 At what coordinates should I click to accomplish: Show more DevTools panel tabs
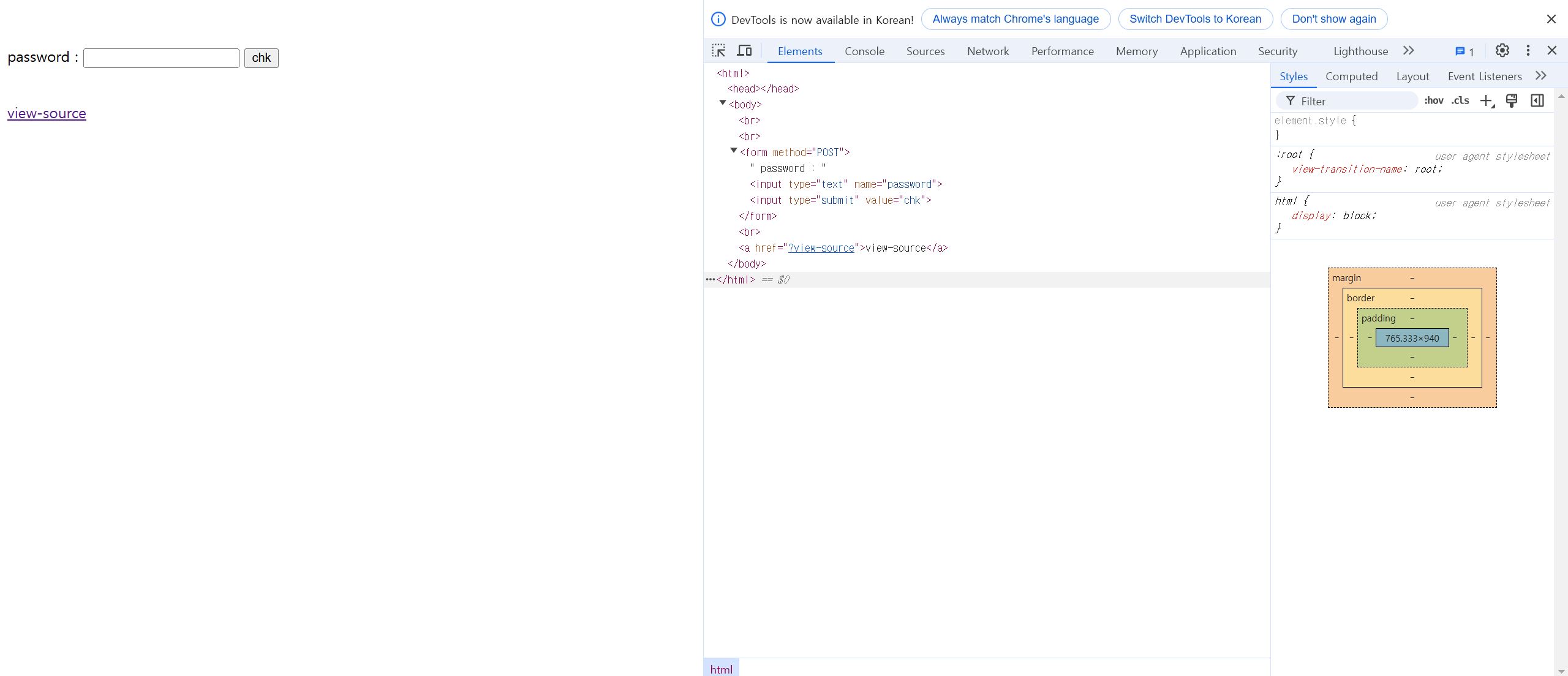1408,51
